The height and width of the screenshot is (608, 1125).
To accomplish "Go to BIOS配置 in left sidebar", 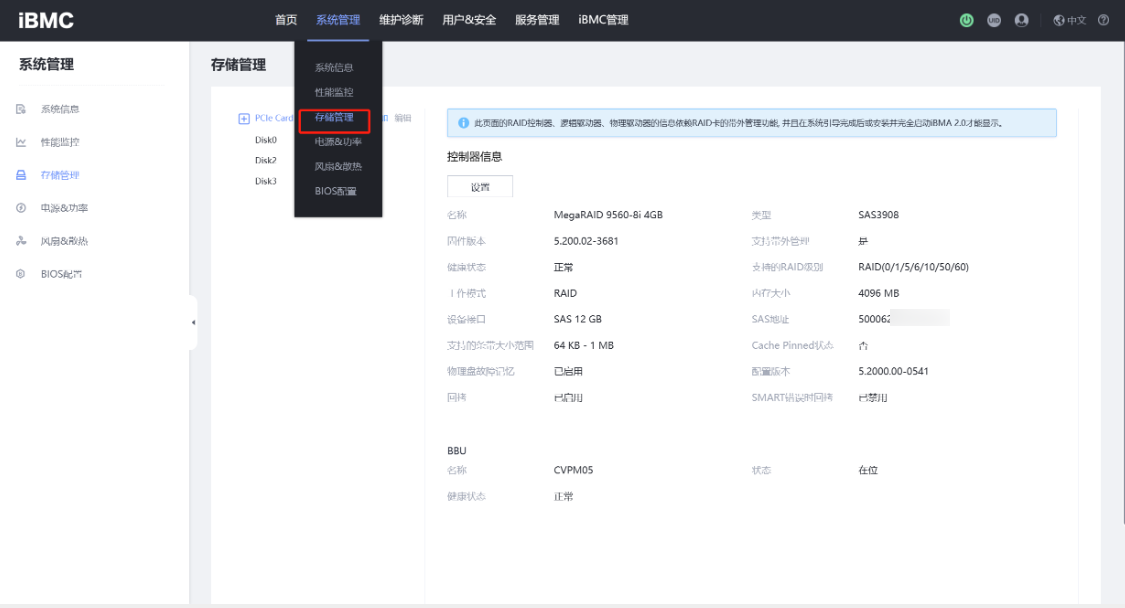I will tap(62, 274).
